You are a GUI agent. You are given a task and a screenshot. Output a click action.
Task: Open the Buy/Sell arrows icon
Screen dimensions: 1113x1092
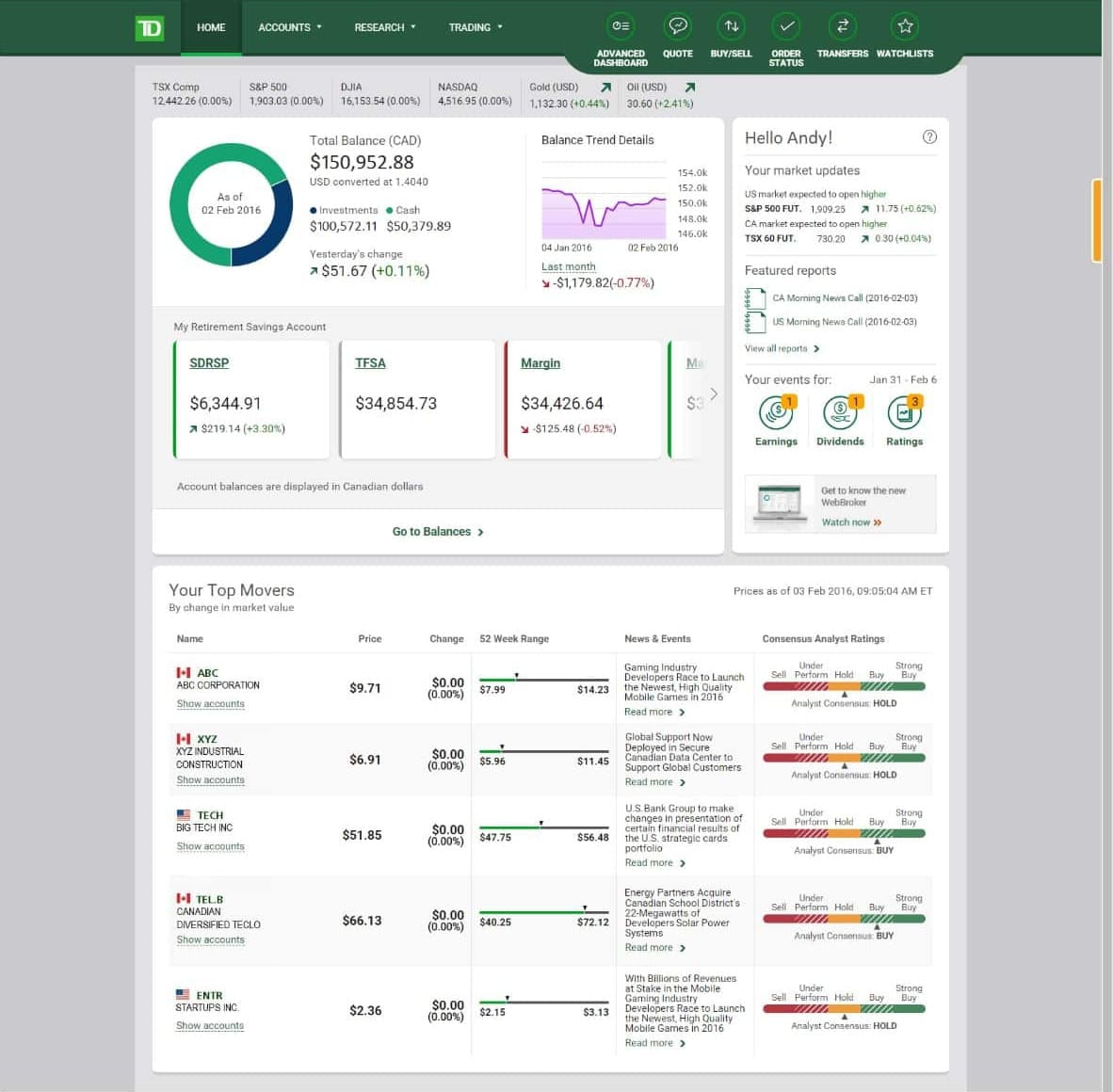(x=731, y=26)
